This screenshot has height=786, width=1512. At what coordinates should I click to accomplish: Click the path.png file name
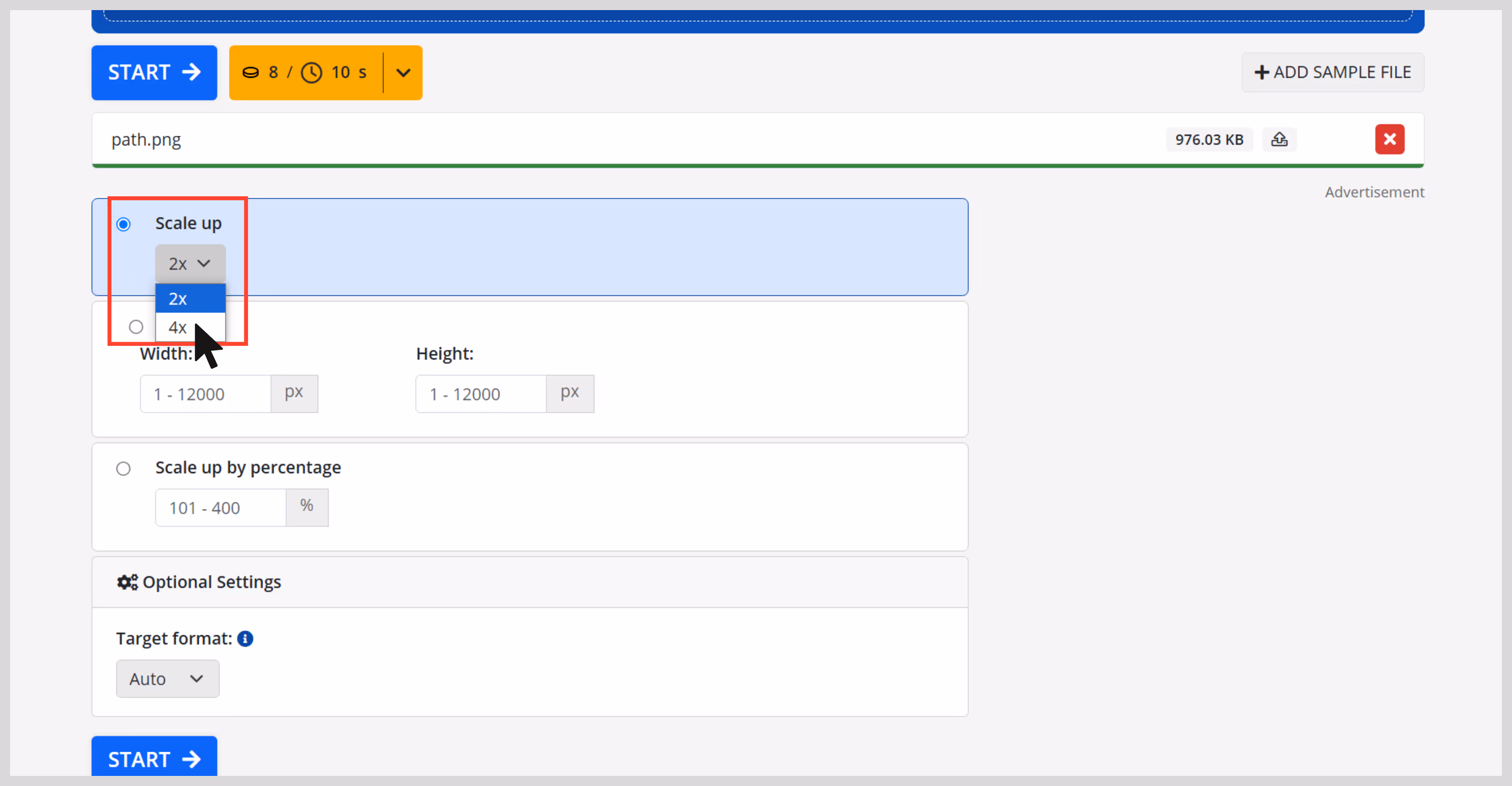146,139
